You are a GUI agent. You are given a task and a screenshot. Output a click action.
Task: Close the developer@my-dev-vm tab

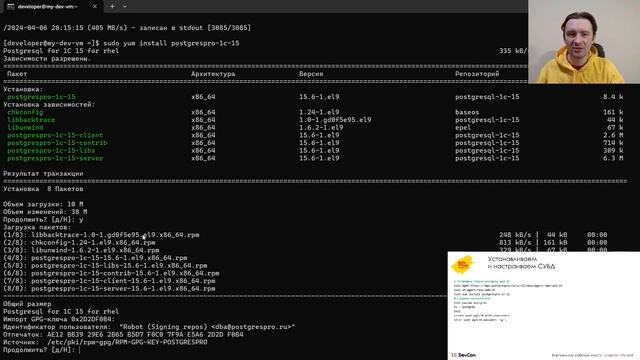click(x=95, y=7)
